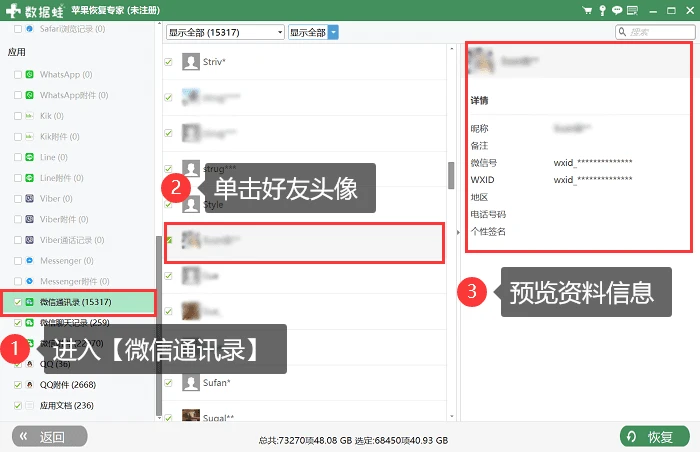Toggle the WhatsApp (0) checkbox
This screenshot has width=700, height=452.
coord(18,75)
